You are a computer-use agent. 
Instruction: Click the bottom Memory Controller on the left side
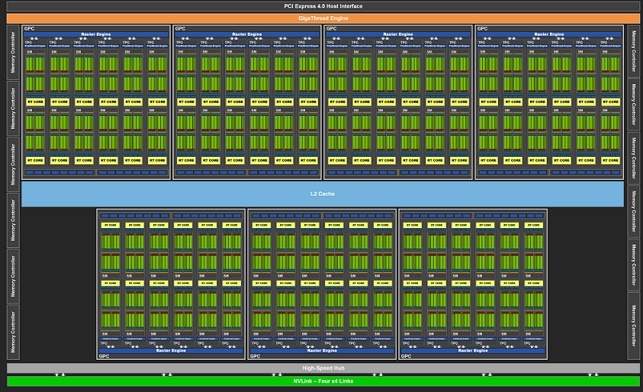pos(13,332)
